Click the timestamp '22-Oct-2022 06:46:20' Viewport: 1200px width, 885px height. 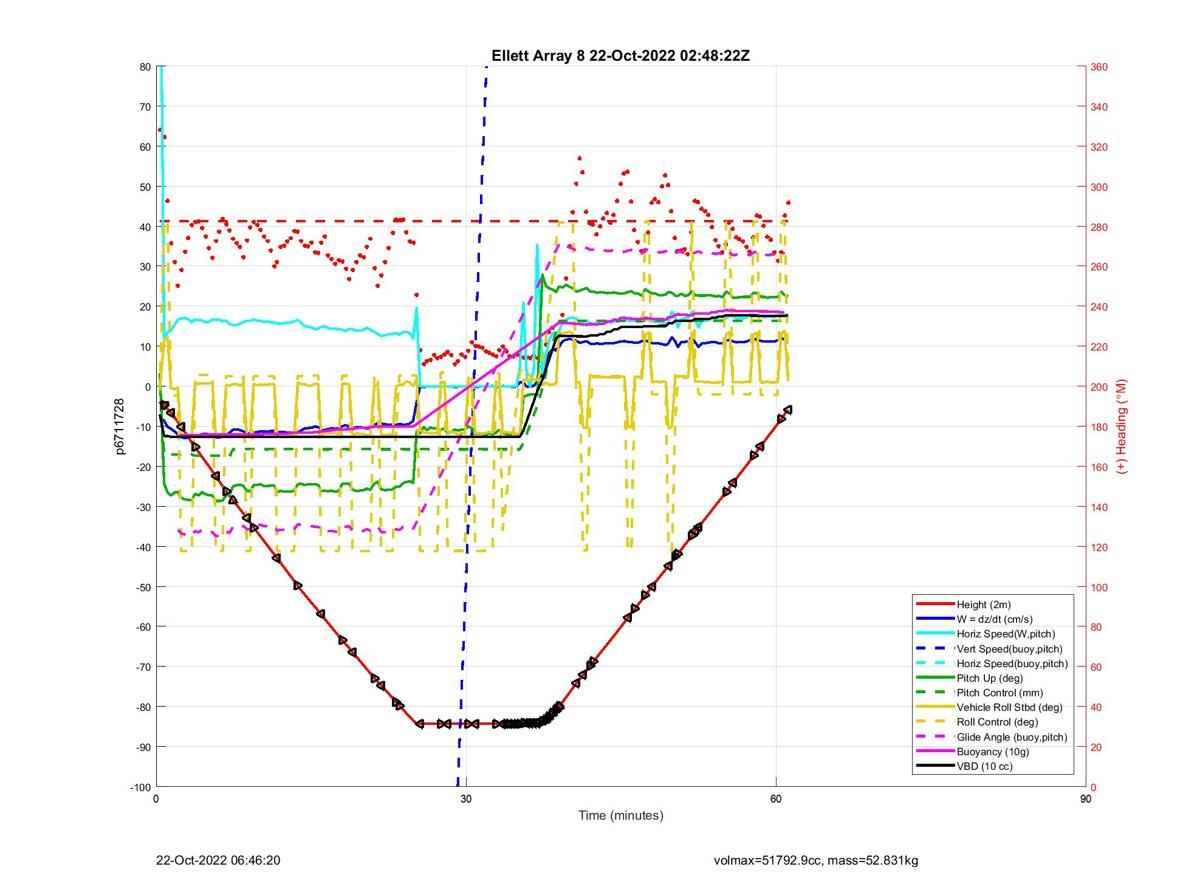(x=218, y=860)
